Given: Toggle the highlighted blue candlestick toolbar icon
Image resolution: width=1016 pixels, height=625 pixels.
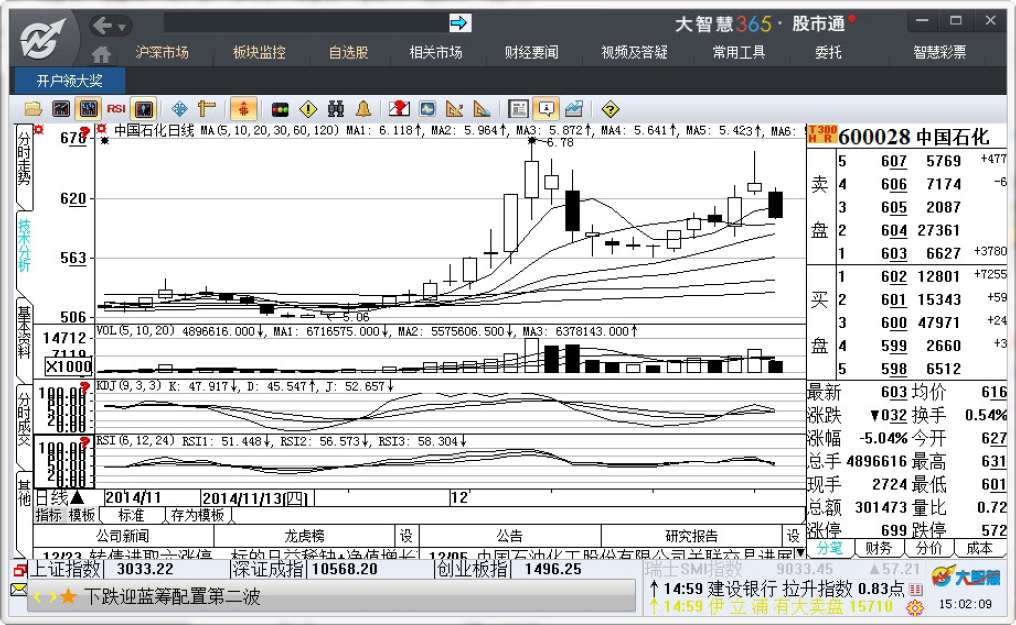Looking at the screenshot, I should 144,109.
